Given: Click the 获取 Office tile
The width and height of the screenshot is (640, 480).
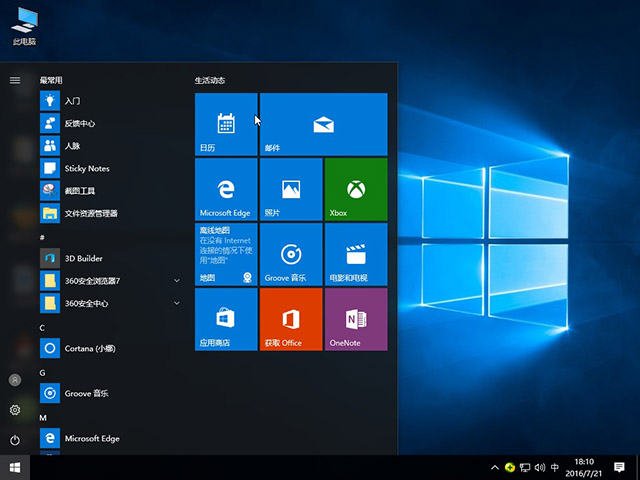Looking at the screenshot, I should pyautogui.click(x=291, y=319).
